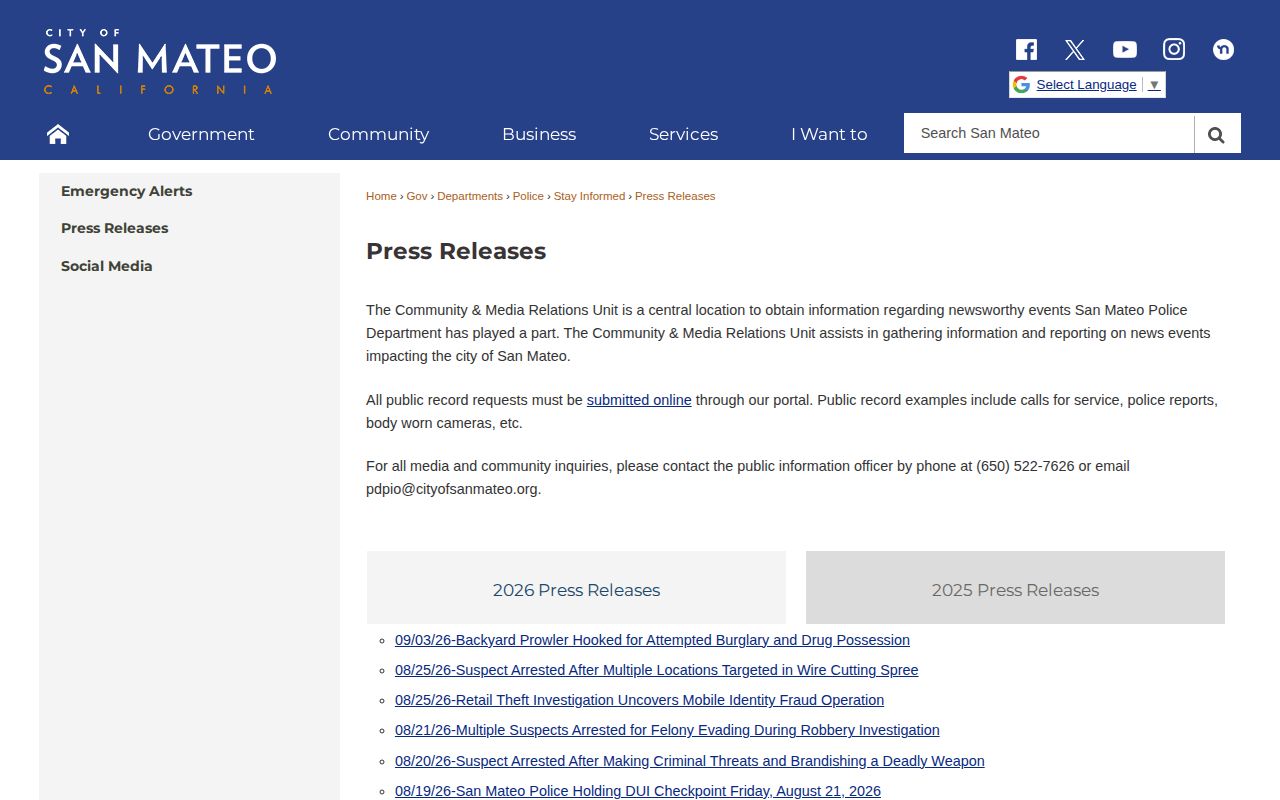Follow the submitted online link

click(x=639, y=400)
